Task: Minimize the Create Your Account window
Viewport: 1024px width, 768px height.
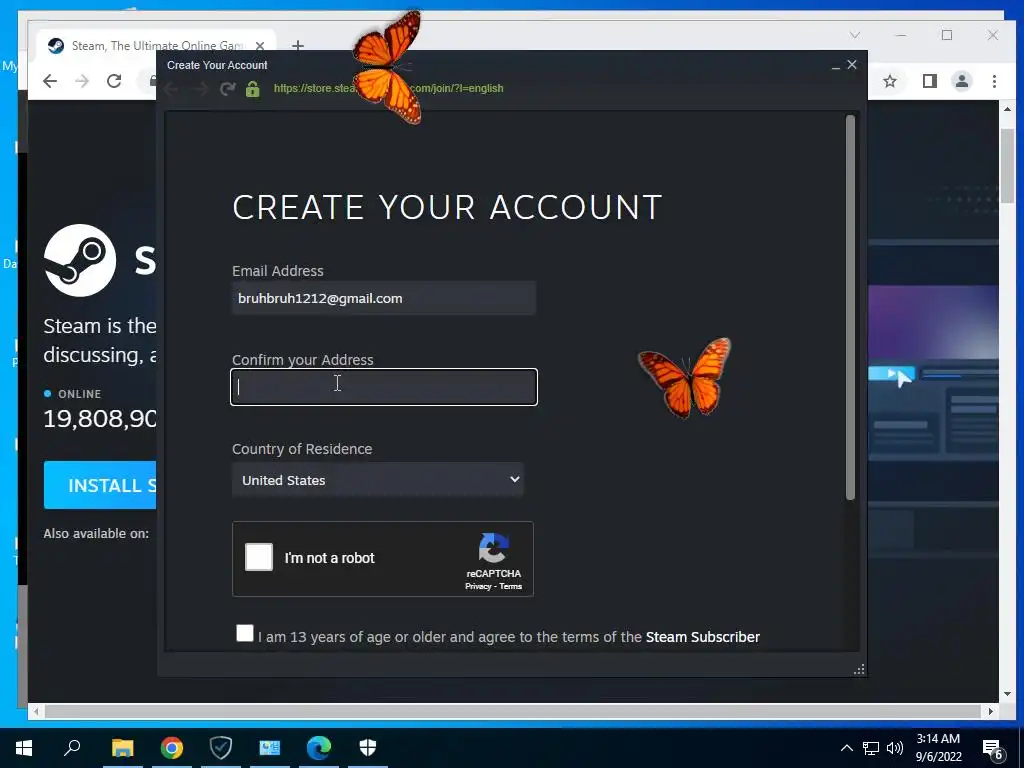Action: coord(836,65)
